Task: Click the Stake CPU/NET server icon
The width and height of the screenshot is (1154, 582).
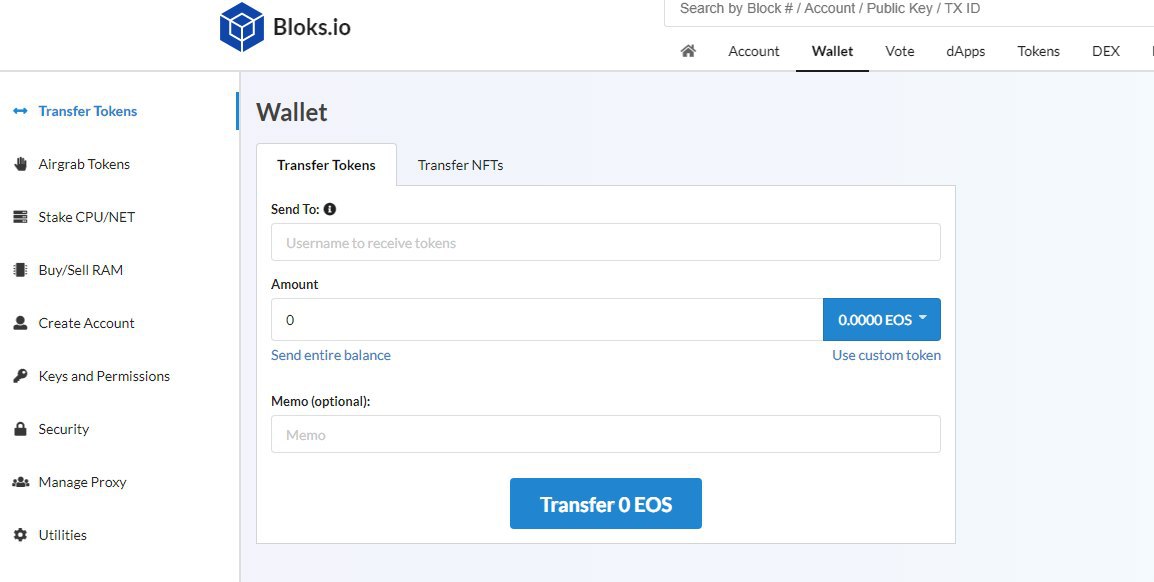Action: (21, 217)
